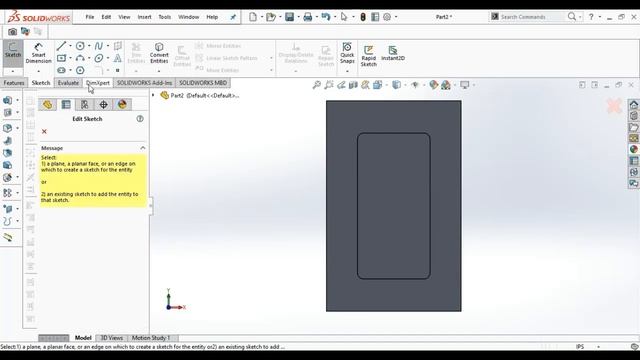Image resolution: width=640 pixels, height=360 pixels.
Task: Open the DimXpertManager crosshair tab
Action: pos(103,104)
